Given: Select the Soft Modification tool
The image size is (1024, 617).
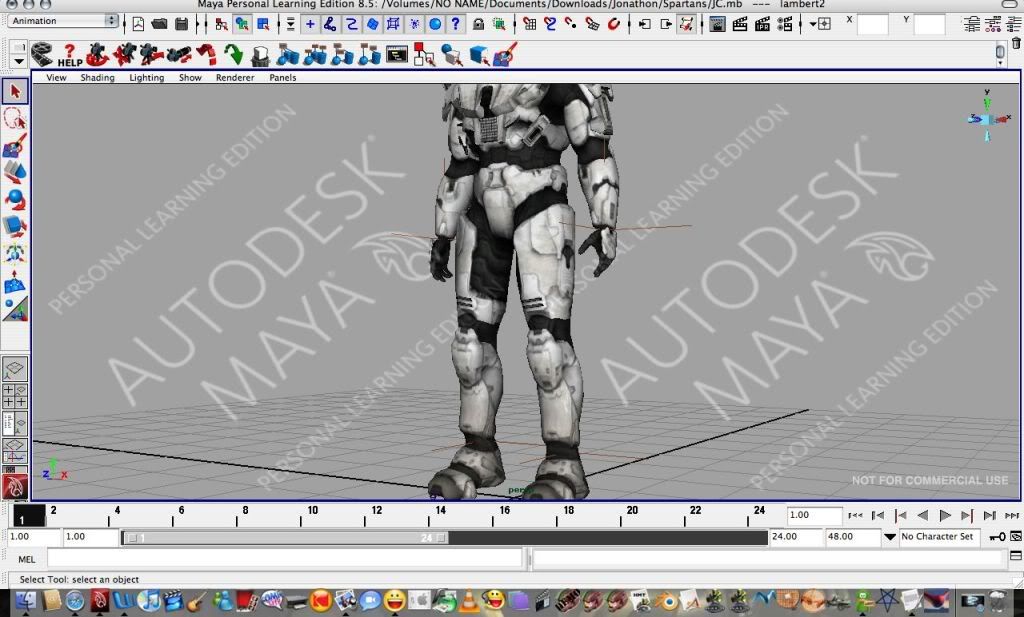Looking at the screenshot, I should [15, 282].
